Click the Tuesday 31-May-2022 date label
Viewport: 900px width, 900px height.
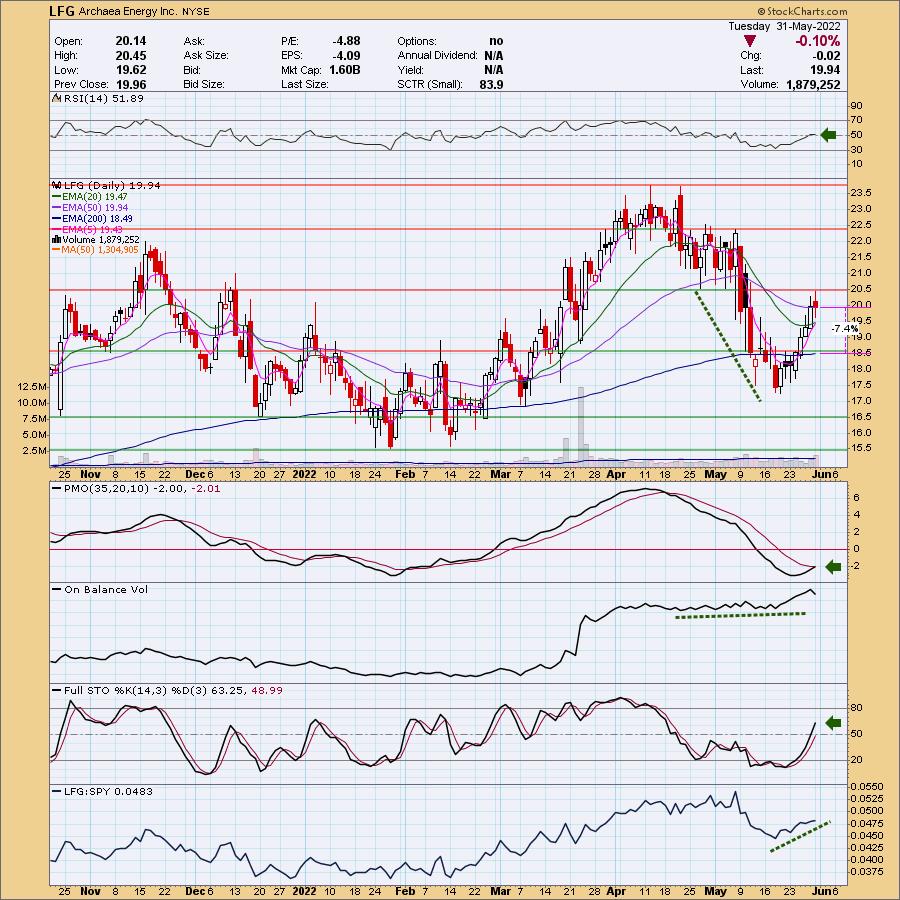coord(784,26)
